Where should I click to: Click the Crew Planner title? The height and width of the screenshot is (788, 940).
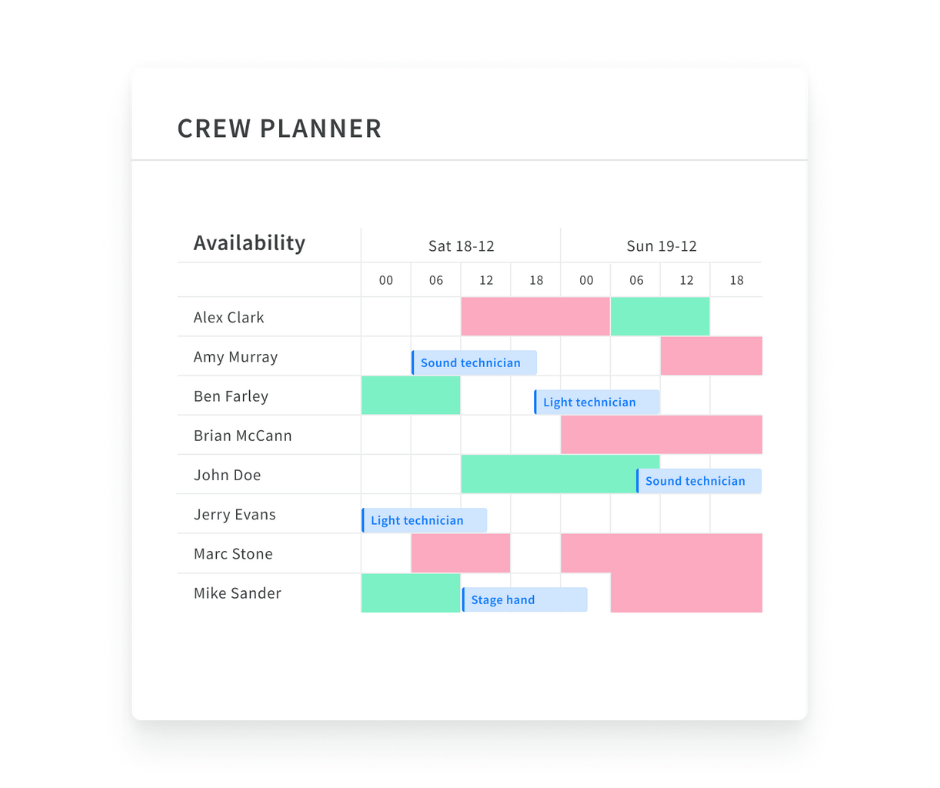click(279, 129)
